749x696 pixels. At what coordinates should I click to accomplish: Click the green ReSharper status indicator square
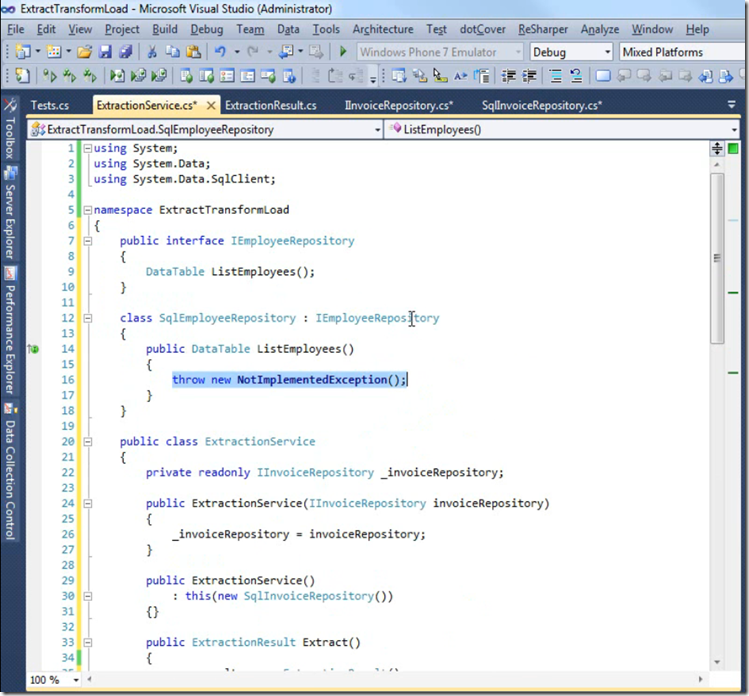(x=733, y=149)
